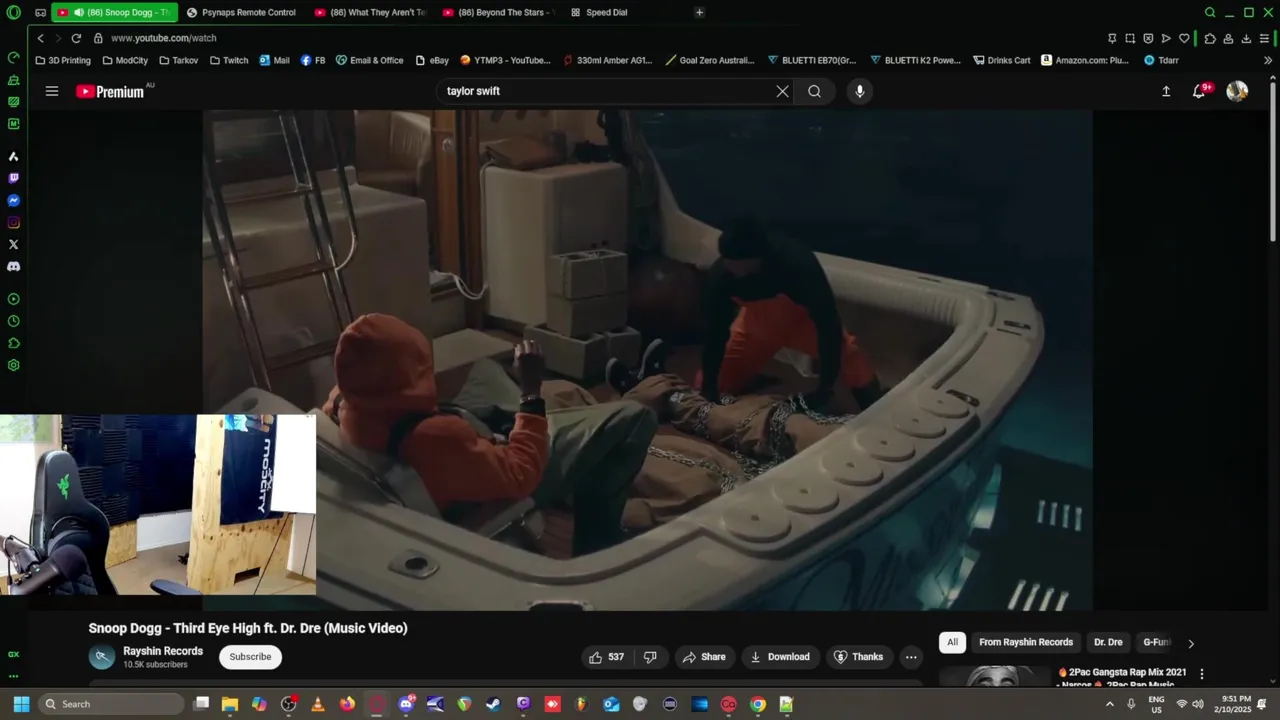Open X in Opera sidebar
This screenshot has width=1280, height=720.
(13, 244)
